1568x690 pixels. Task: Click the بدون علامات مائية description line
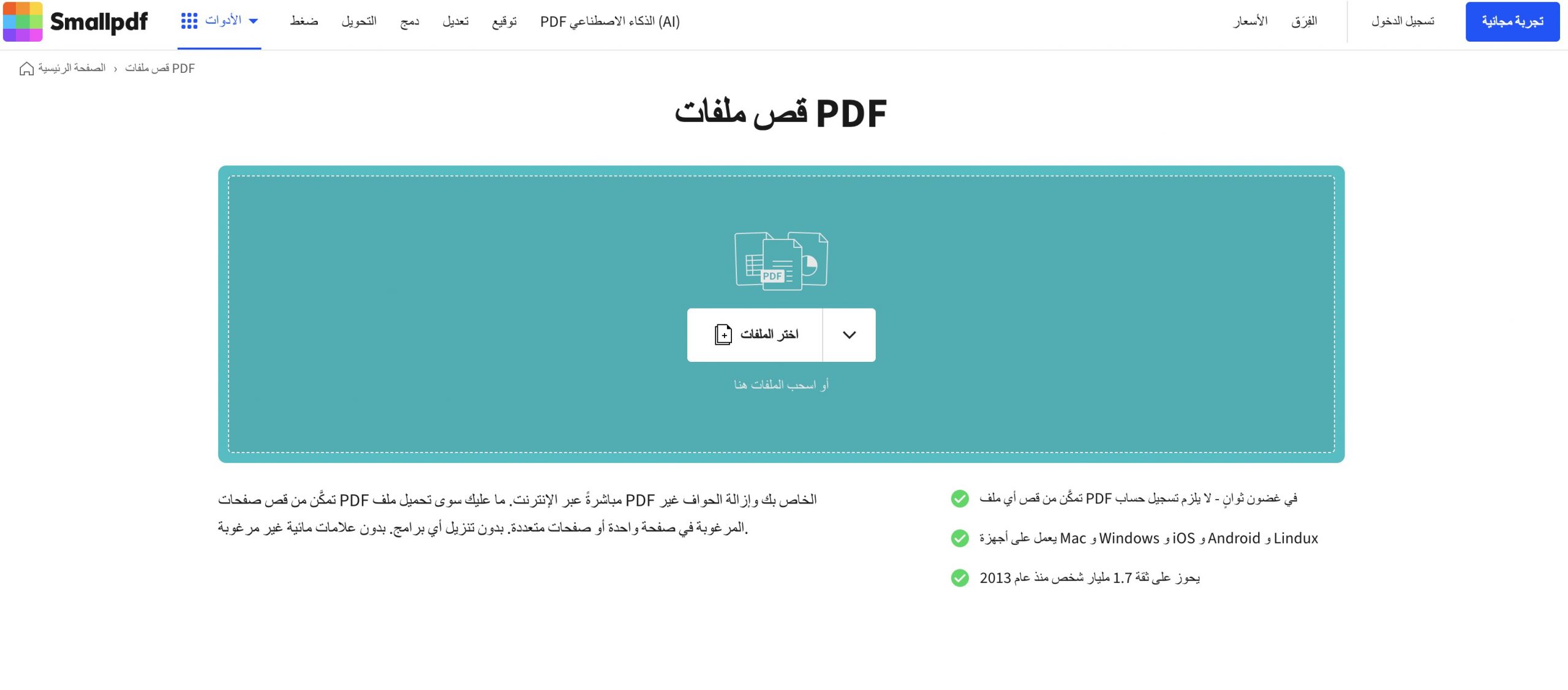tap(483, 528)
